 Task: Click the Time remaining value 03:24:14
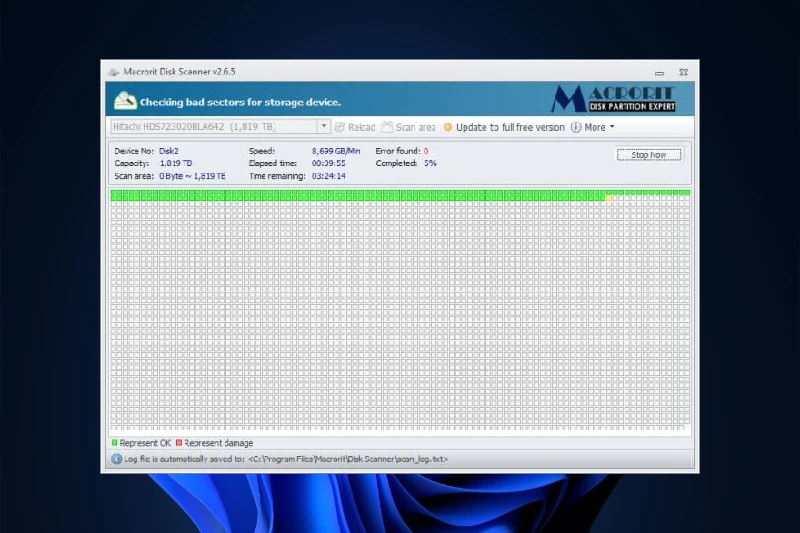point(329,176)
